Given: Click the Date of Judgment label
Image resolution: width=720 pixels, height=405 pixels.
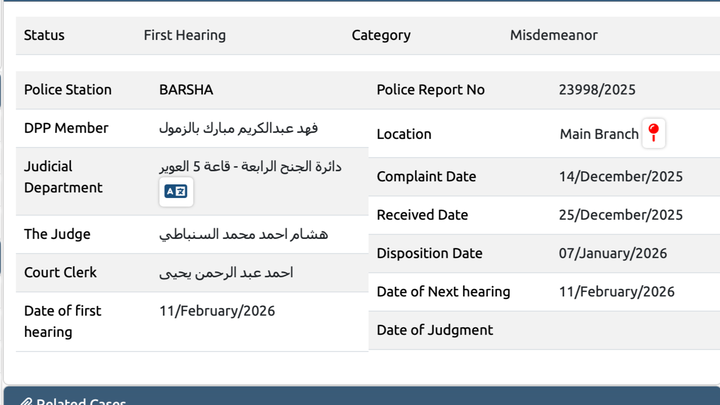Looking at the screenshot, I should click(x=434, y=330).
